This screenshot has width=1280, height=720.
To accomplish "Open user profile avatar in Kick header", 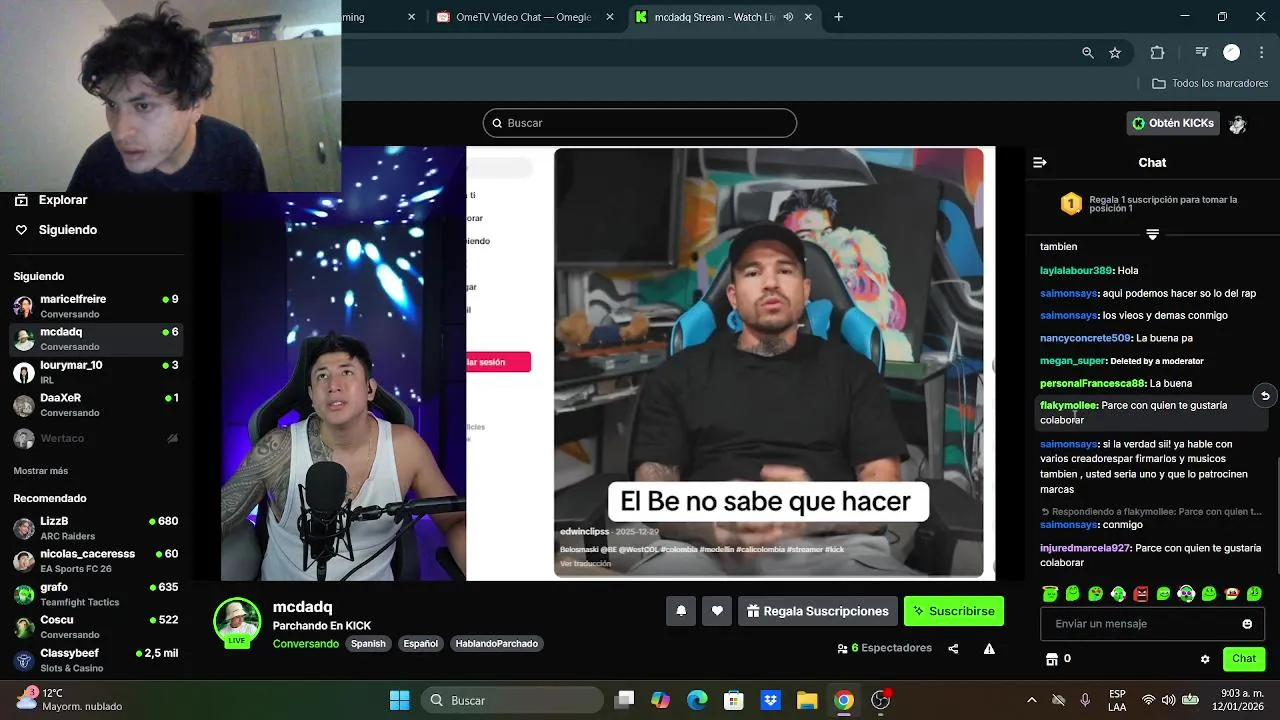I will coord(1238,124).
